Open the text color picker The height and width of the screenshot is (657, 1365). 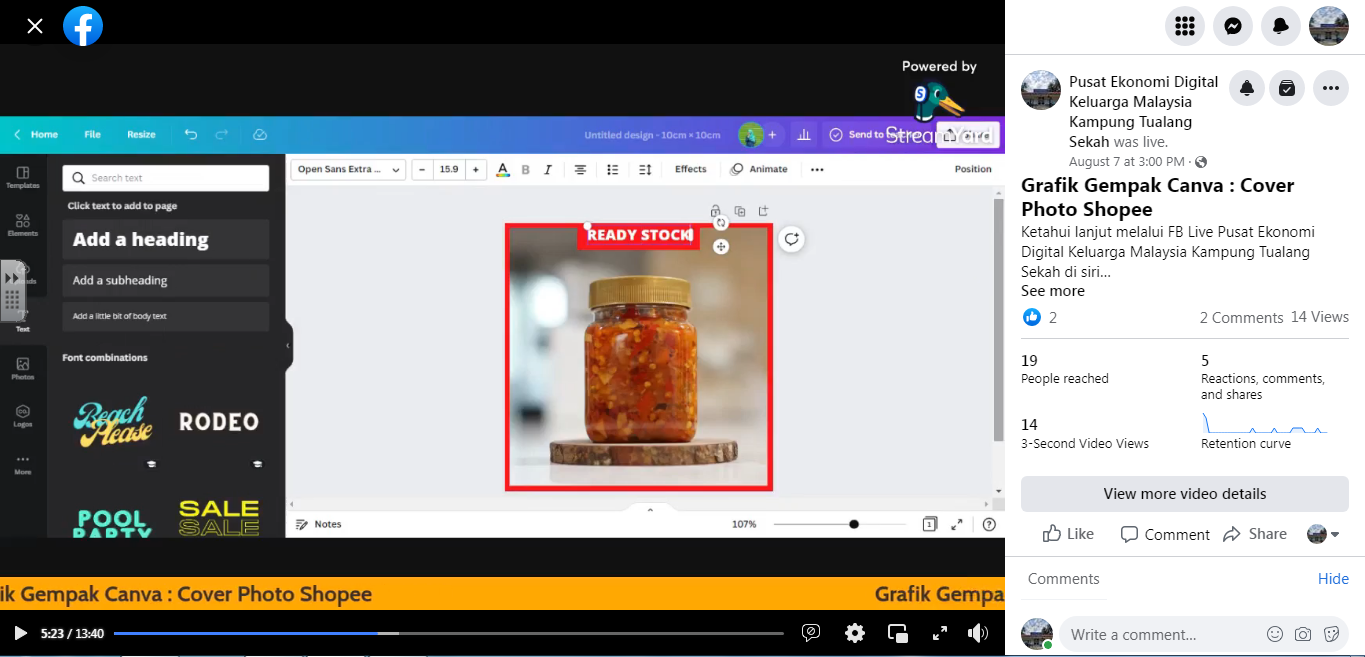[x=503, y=169]
